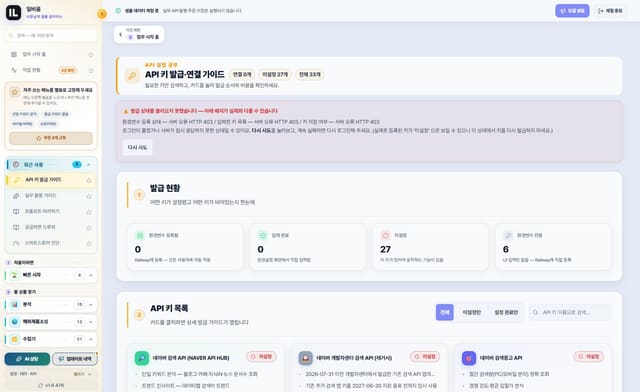The width and height of the screenshot is (640, 392).
Task: Click the icon of the fifth recent-use item
Action: click(16, 243)
